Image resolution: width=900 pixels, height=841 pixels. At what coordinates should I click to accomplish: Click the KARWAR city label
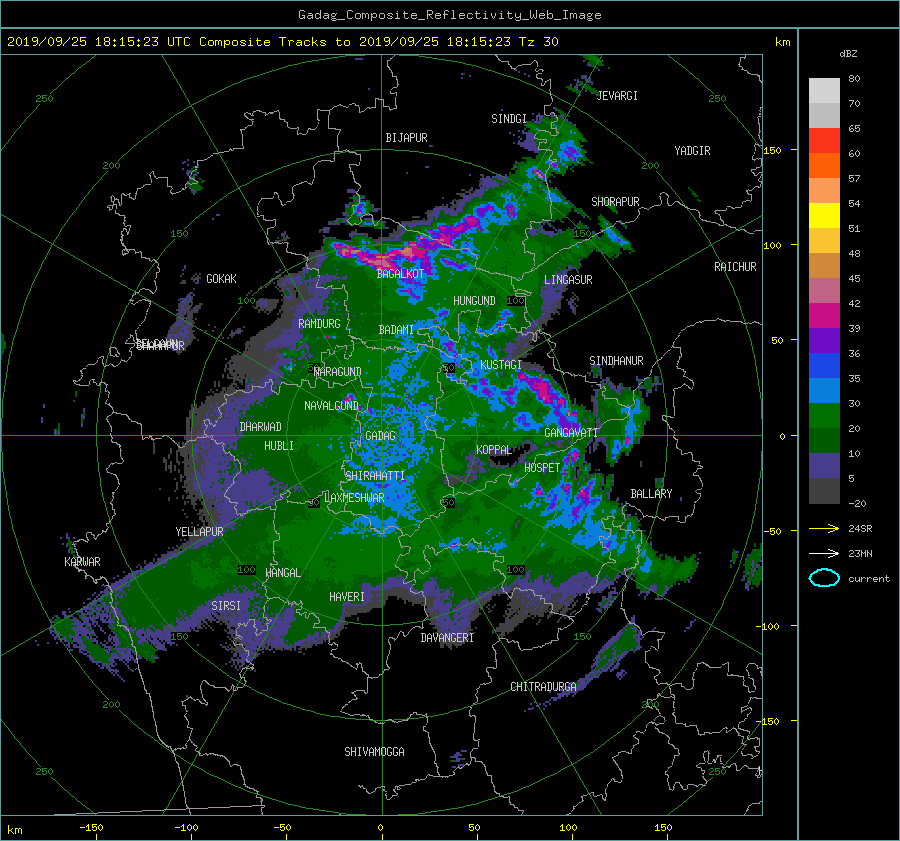tap(82, 562)
